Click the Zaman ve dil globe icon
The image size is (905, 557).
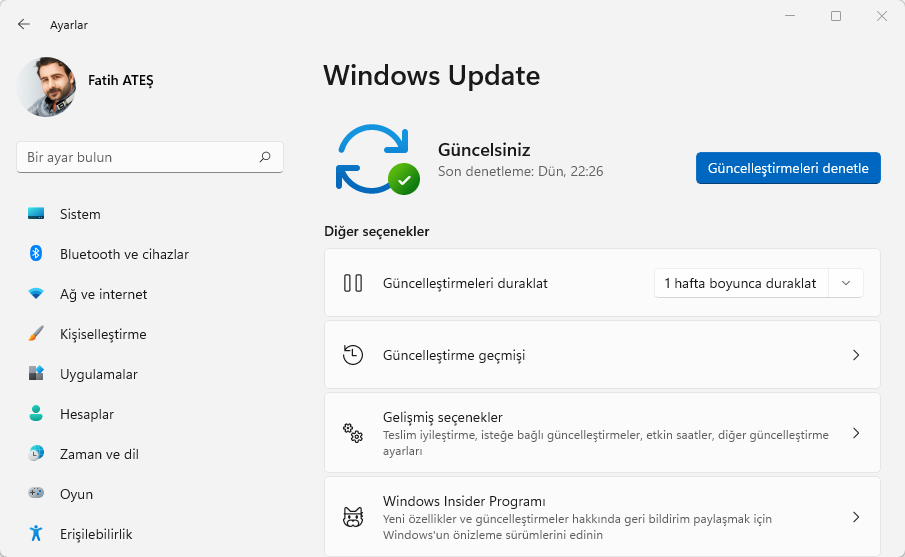(36, 454)
